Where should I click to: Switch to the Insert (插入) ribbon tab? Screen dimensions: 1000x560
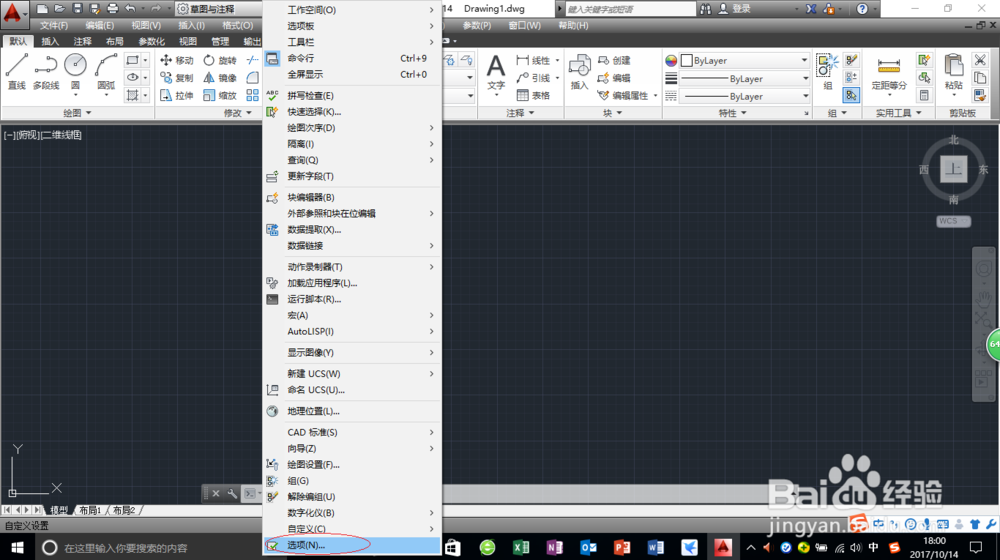click(x=50, y=41)
